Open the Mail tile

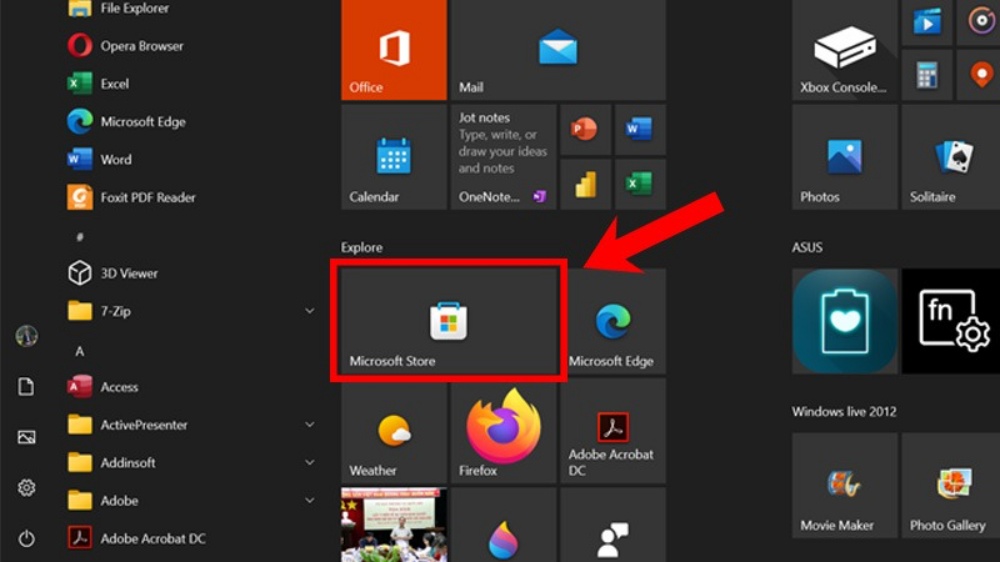557,50
